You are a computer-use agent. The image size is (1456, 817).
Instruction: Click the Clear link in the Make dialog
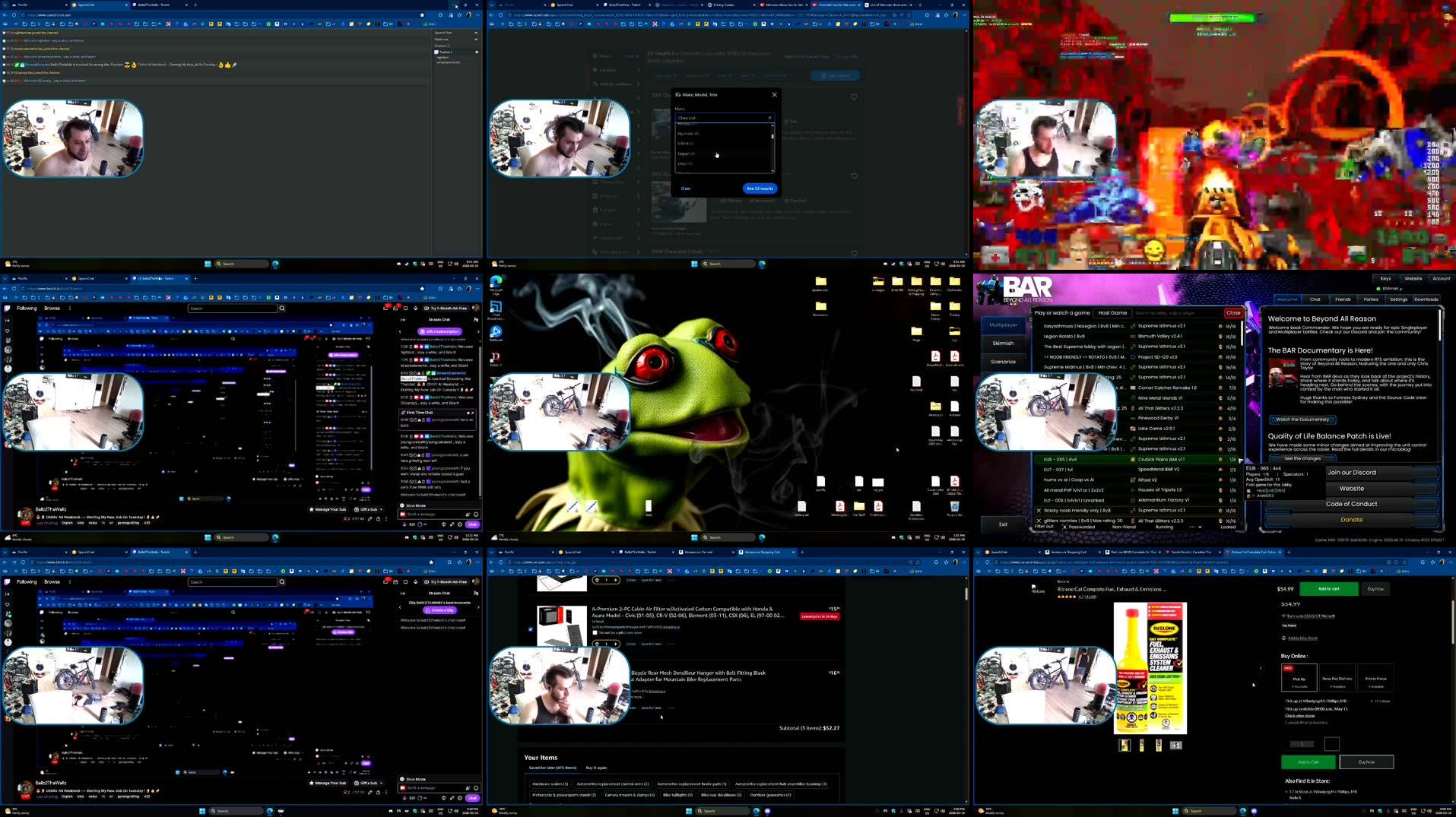click(x=686, y=188)
